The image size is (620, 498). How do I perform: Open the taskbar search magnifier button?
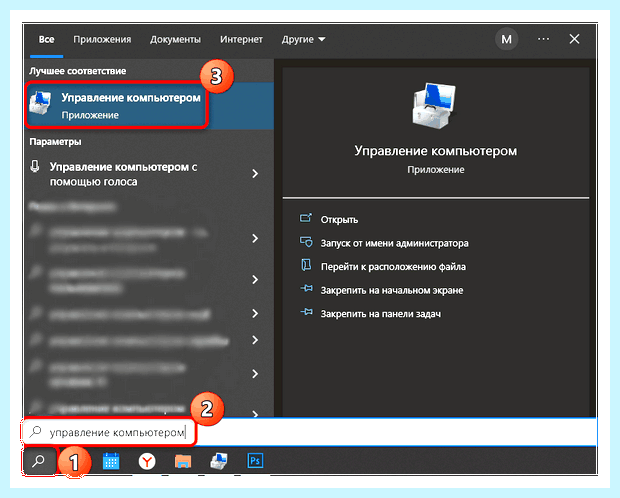tap(39, 461)
